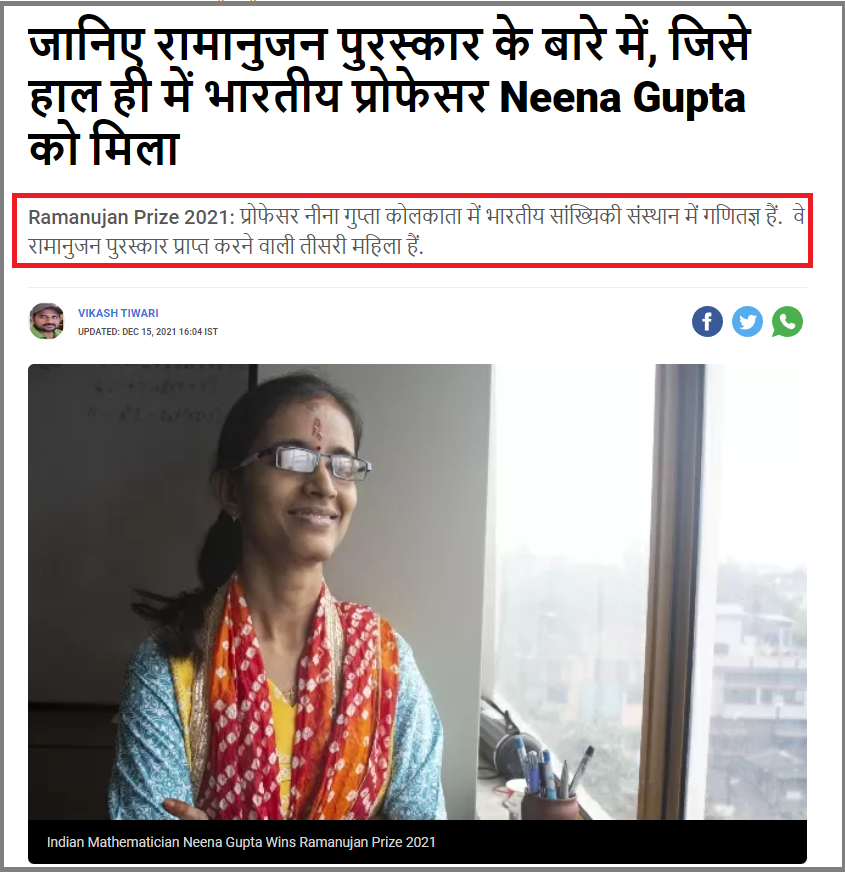
Task: Open the main photo of Neena Gupta
Action: pos(417,592)
